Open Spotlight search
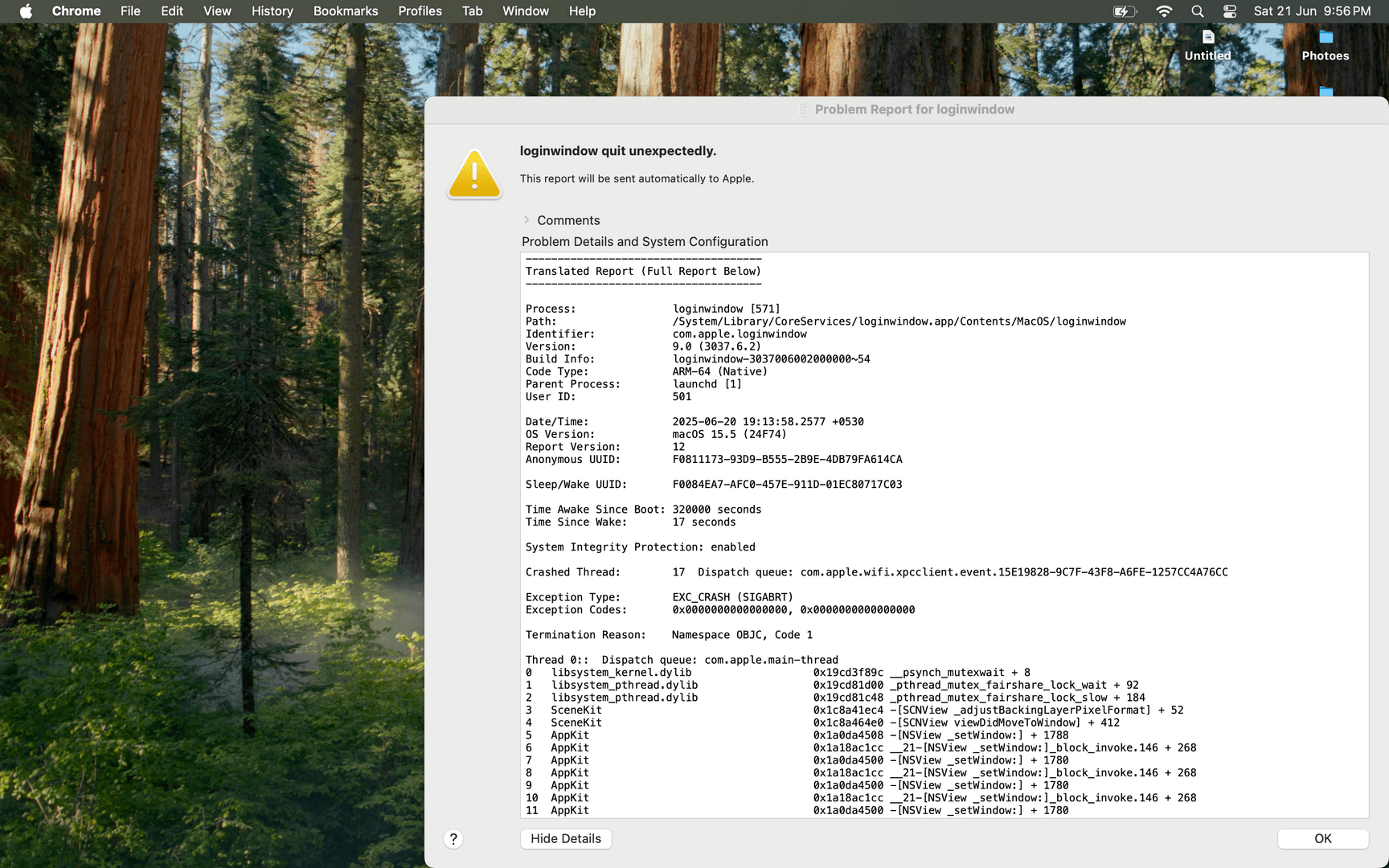1389x868 pixels. coord(1198,11)
